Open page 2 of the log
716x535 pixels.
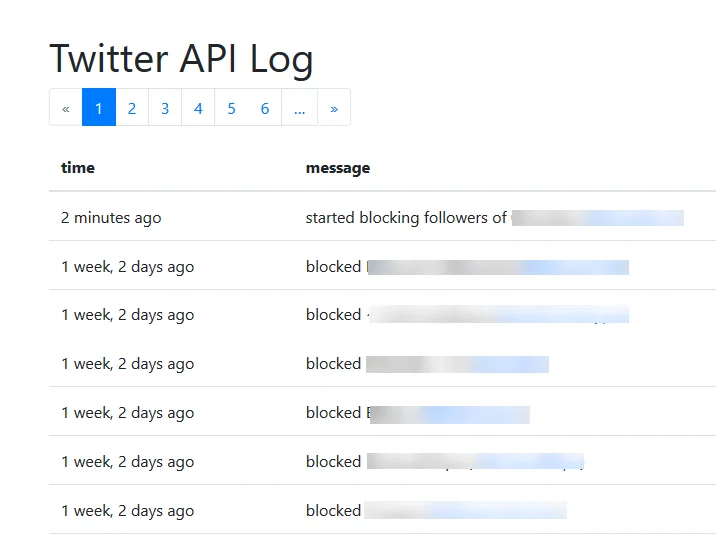(x=132, y=108)
